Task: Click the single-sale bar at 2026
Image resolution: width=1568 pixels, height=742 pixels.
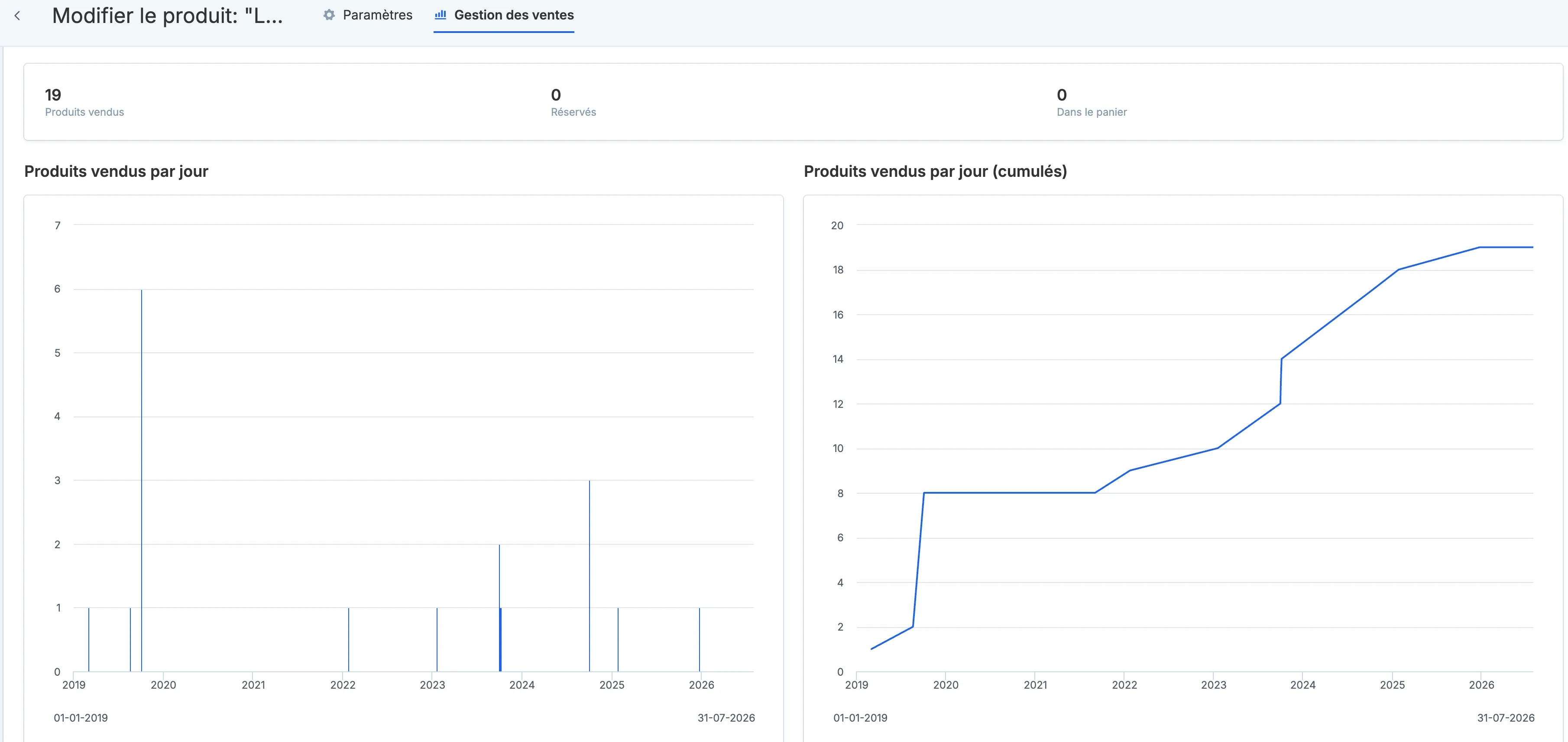Action: tap(700, 640)
